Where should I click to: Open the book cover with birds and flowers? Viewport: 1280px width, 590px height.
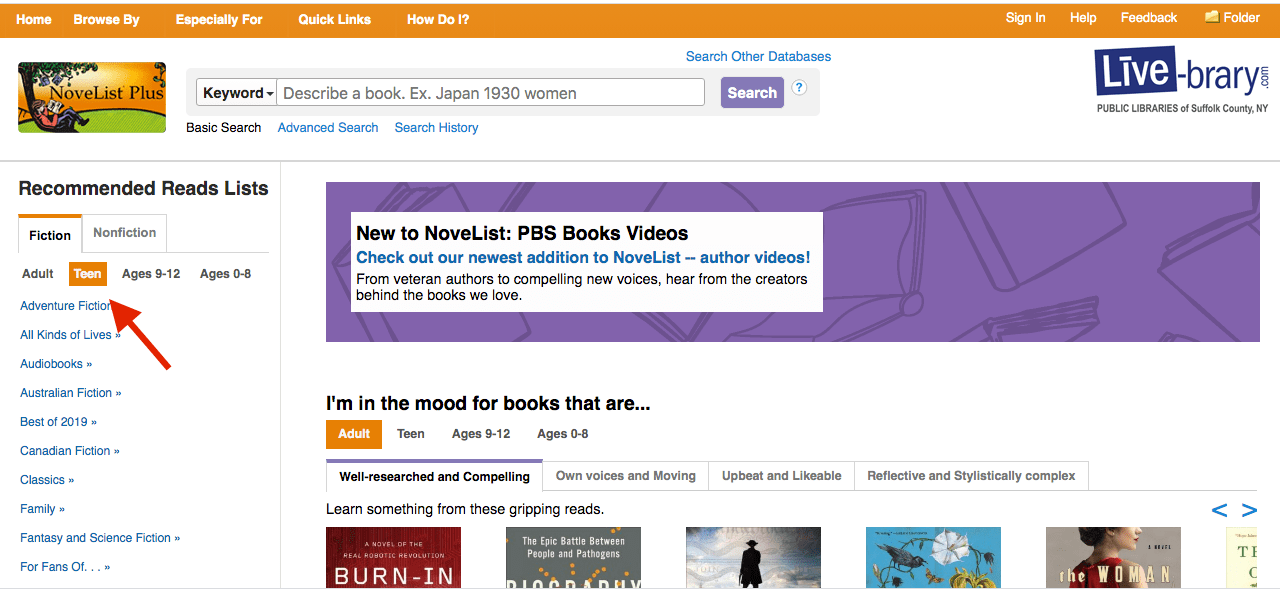[x=933, y=557]
